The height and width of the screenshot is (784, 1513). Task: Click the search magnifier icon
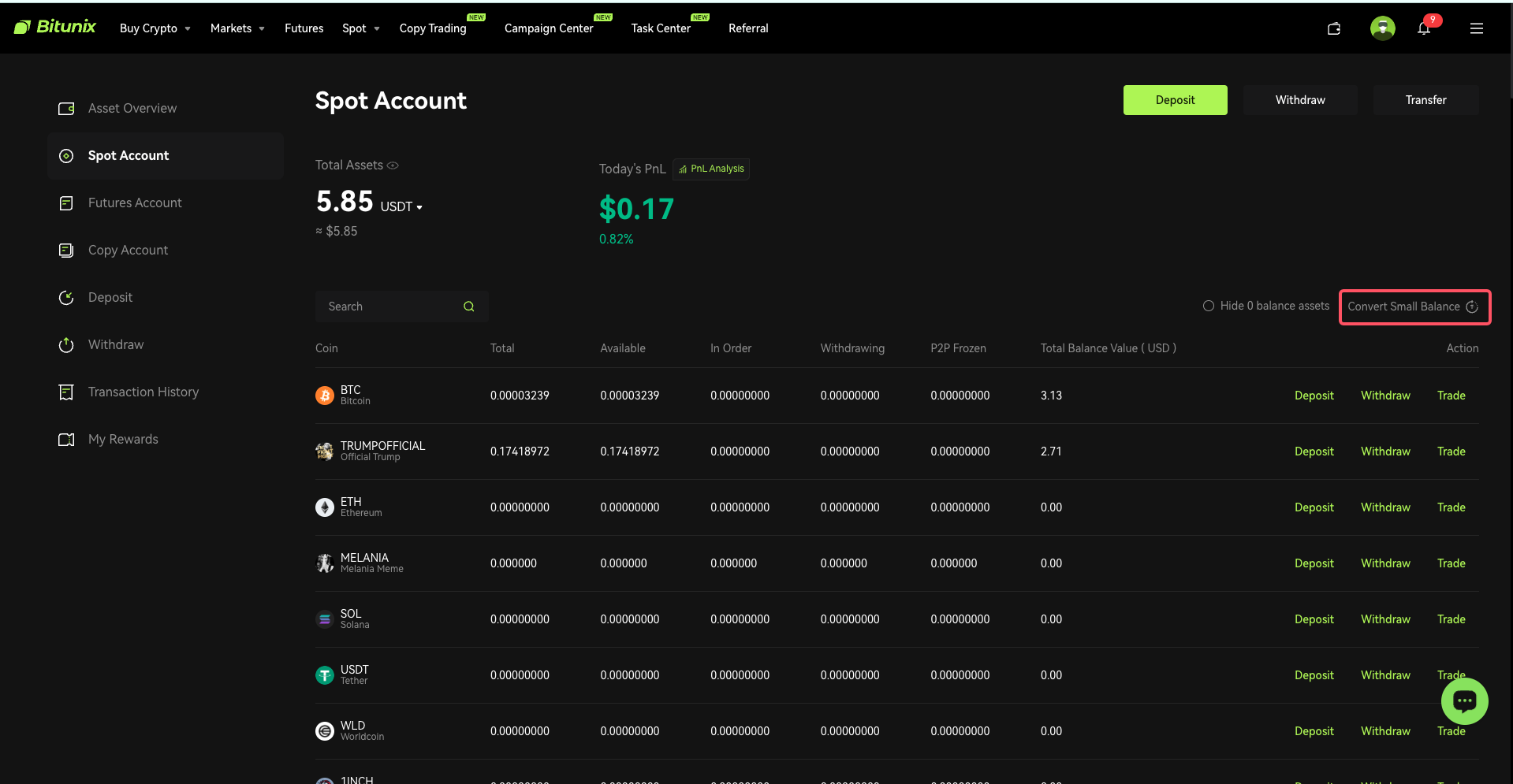coord(469,307)
